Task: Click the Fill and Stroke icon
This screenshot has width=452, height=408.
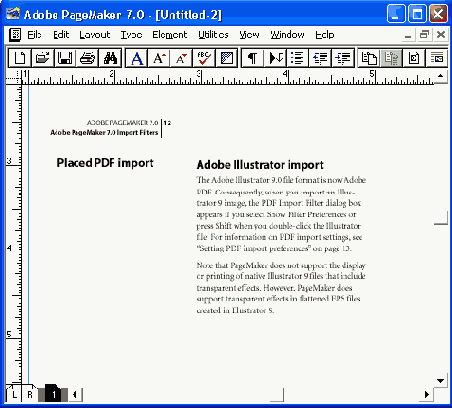Action: click(x=226, y=58)
